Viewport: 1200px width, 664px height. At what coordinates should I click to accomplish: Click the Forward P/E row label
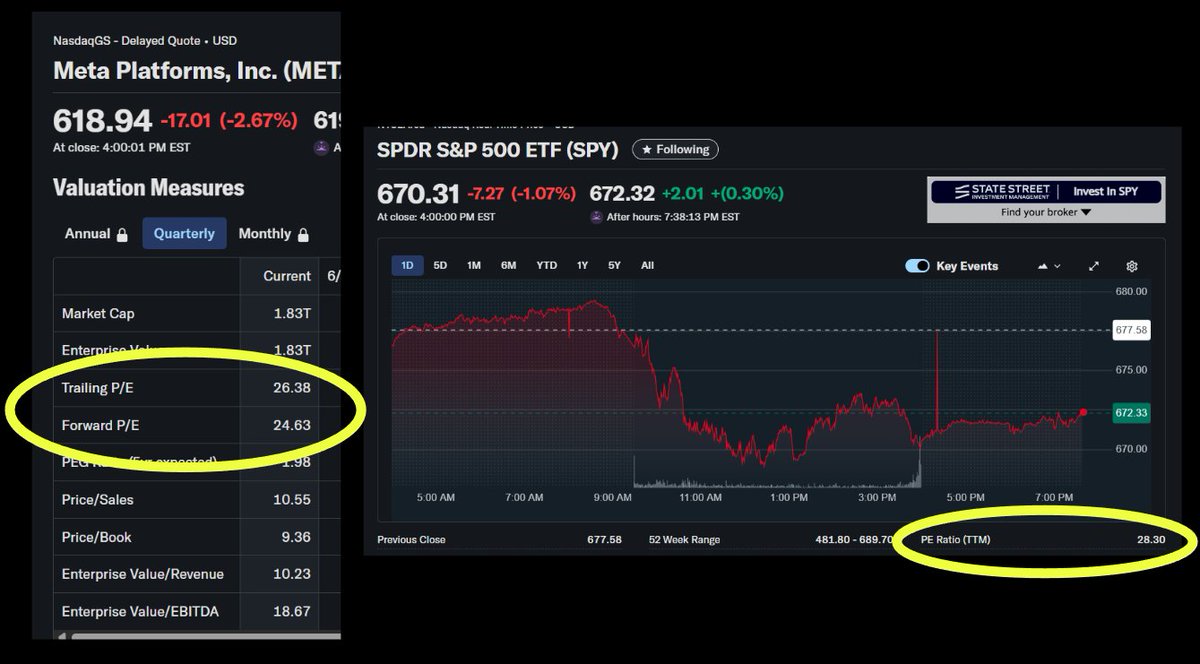pos(101,425)
